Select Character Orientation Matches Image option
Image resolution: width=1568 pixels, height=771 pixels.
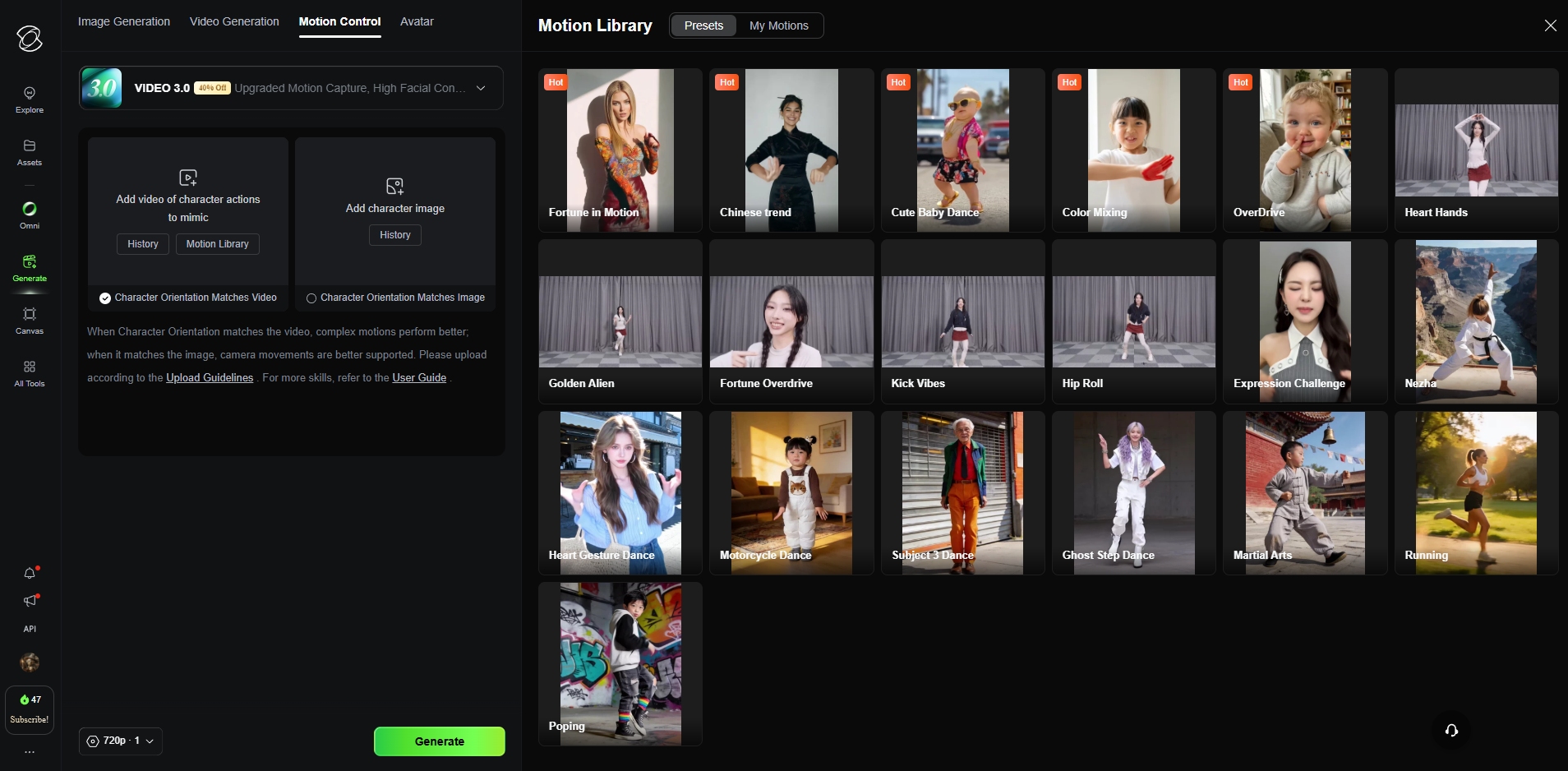(311, 298)
